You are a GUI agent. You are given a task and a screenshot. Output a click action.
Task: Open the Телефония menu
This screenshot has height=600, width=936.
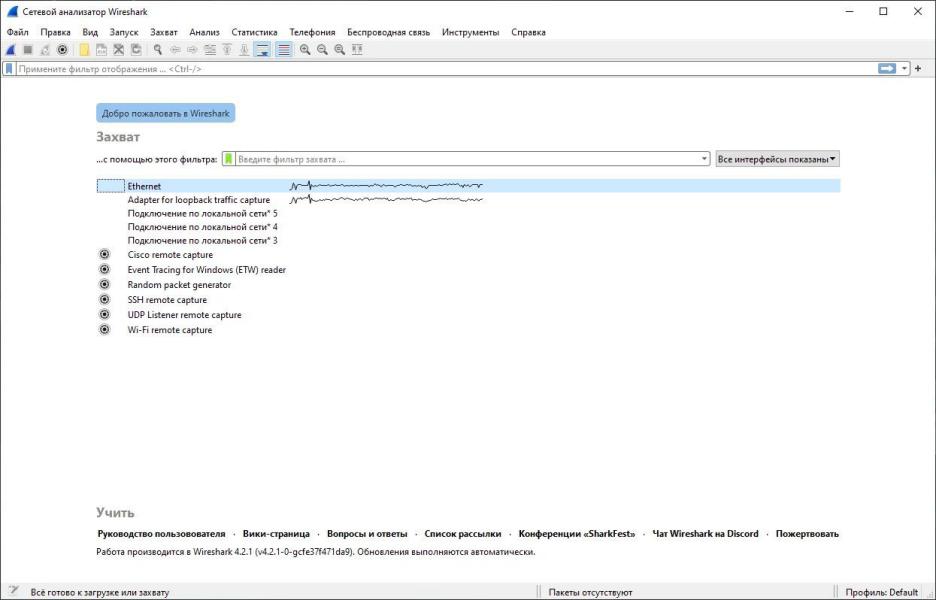coord(312,32)
